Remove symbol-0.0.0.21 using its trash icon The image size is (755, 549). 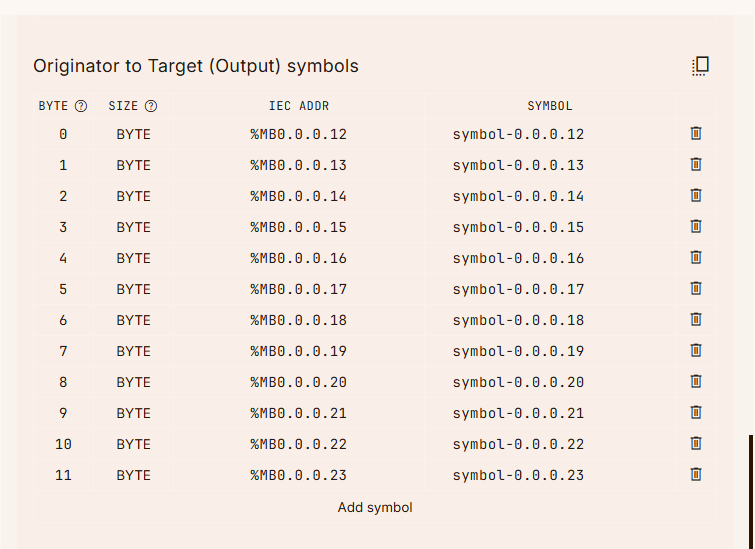696,412
